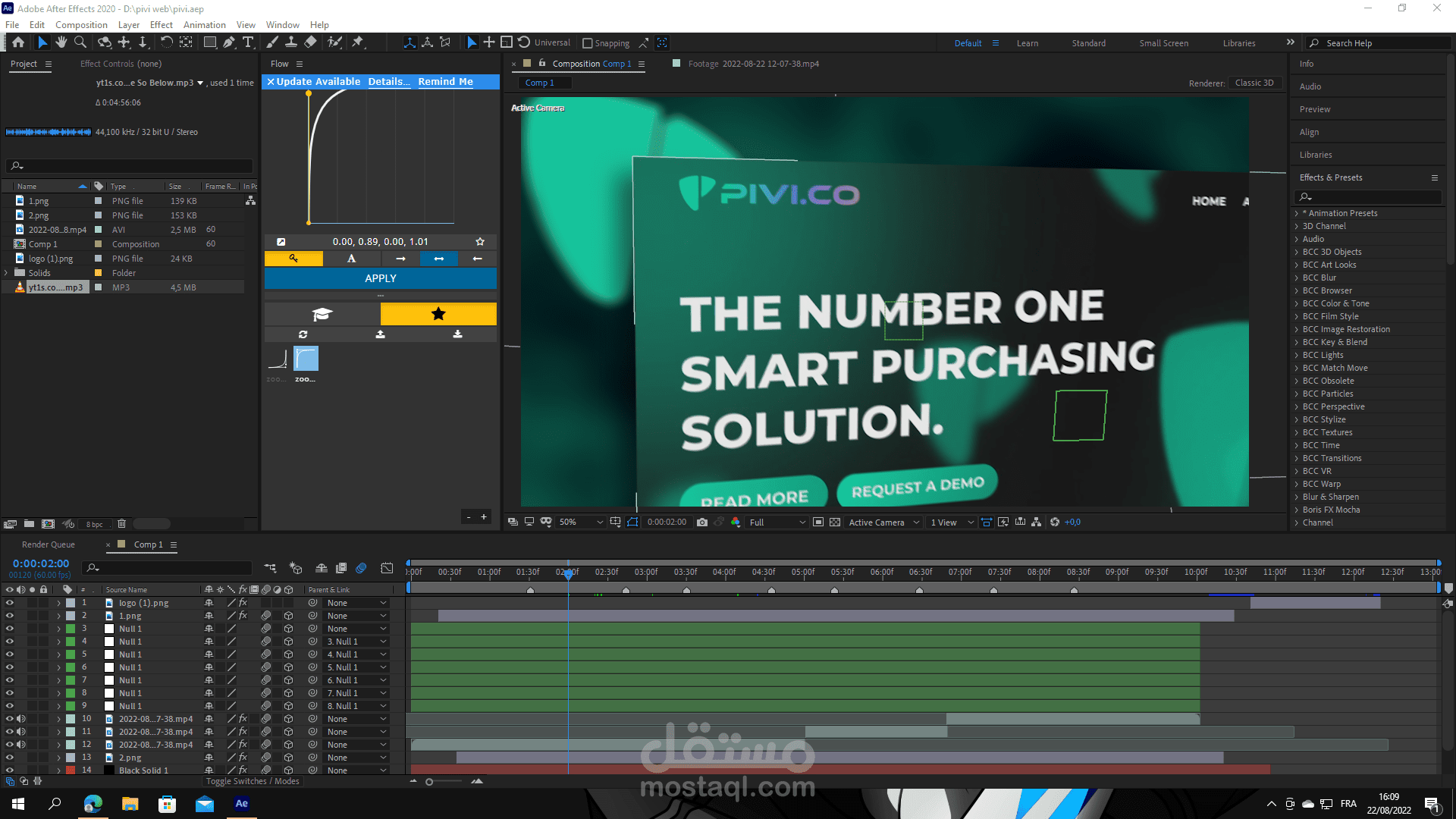Open the Animation menu

(x=204, y=24)
